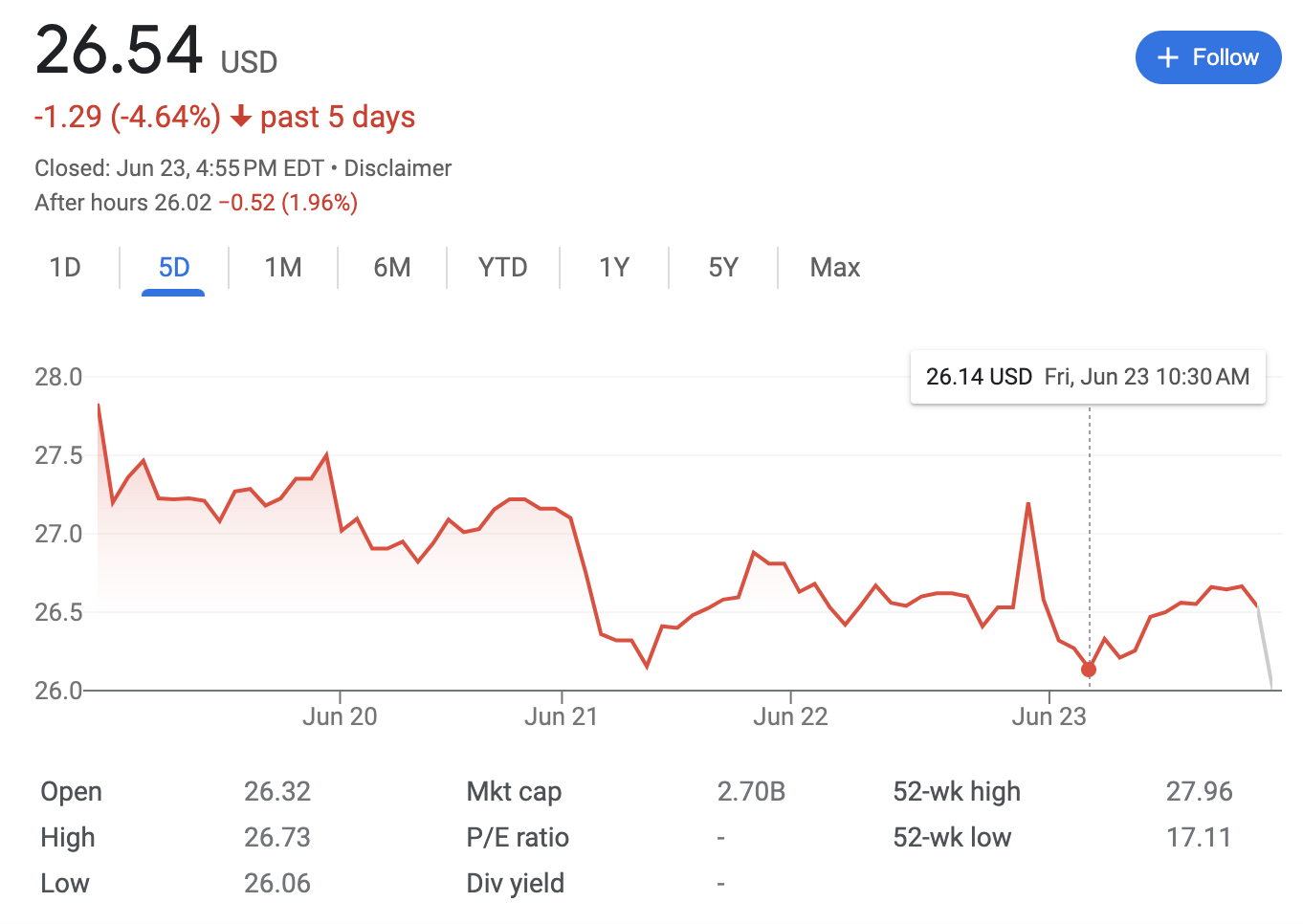The width and height of the screenshot is (1303, 924).
Task: Click the Jun 21 axis label
Action: tap(561, 715)
